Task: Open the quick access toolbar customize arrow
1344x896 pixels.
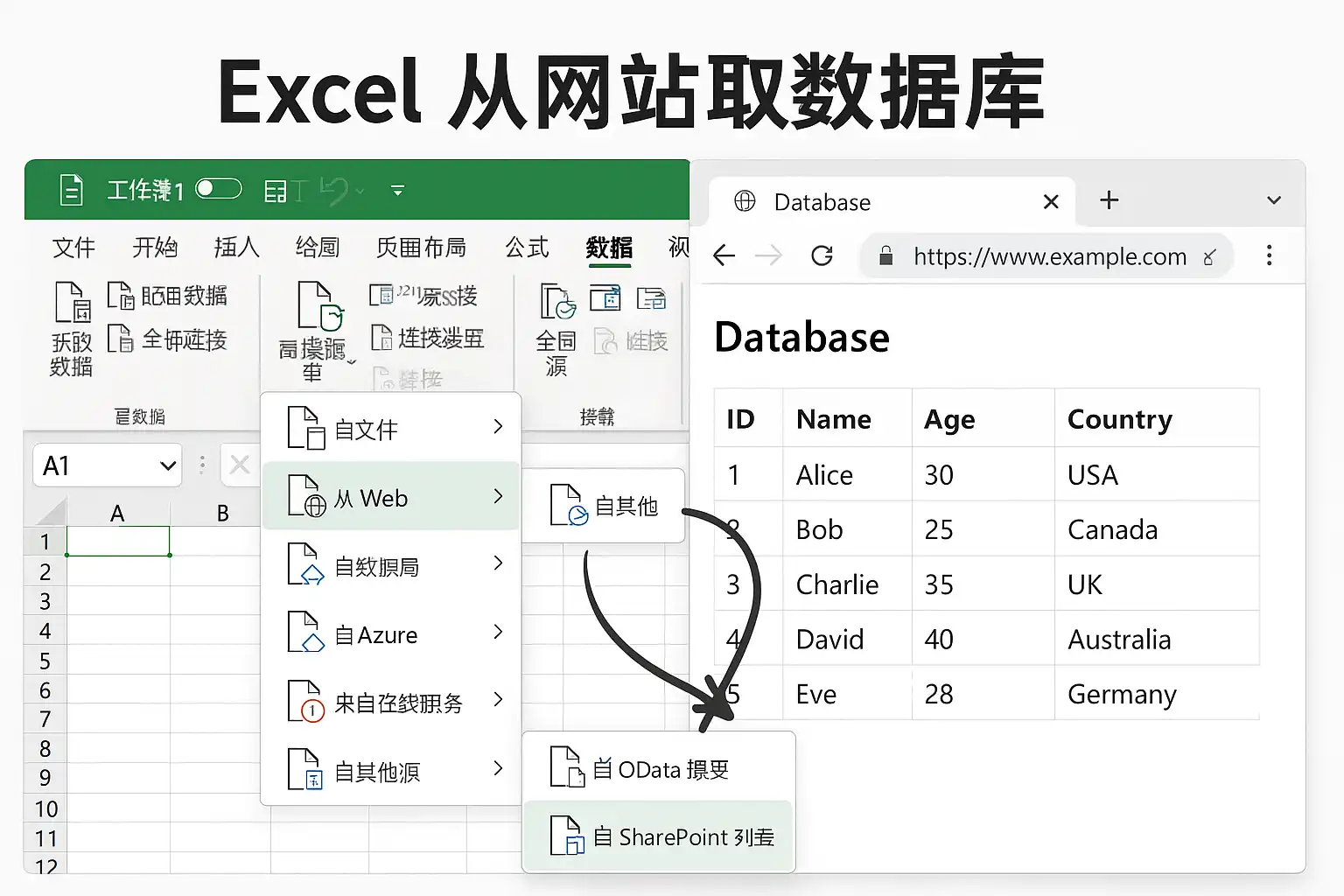Action: point(397,190)
